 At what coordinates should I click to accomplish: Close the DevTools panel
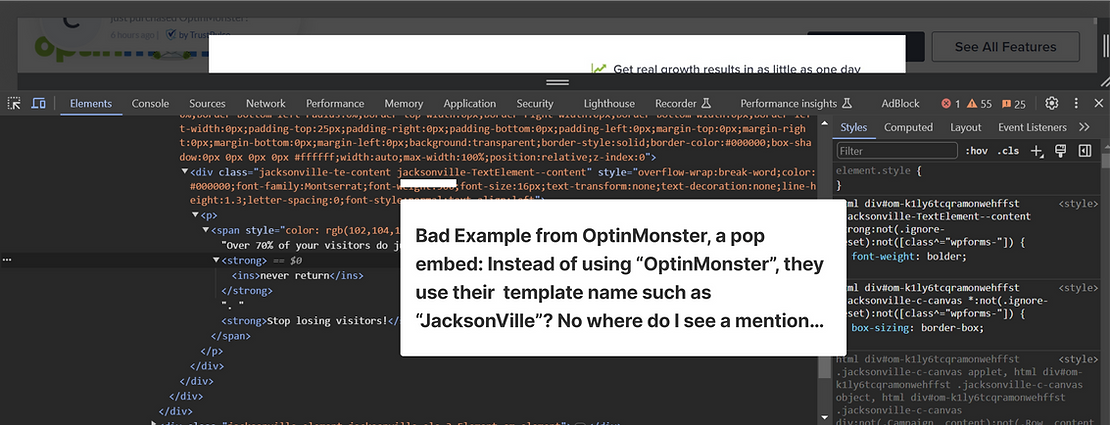point(1099,103)
